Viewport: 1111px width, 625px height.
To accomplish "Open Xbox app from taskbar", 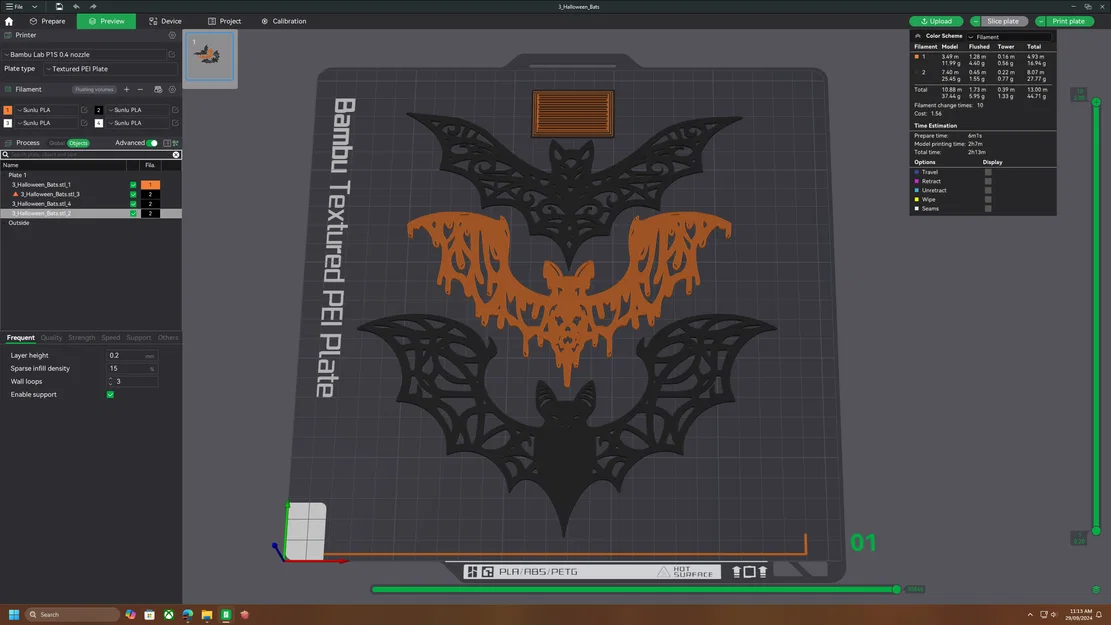I will pos(169,614).
